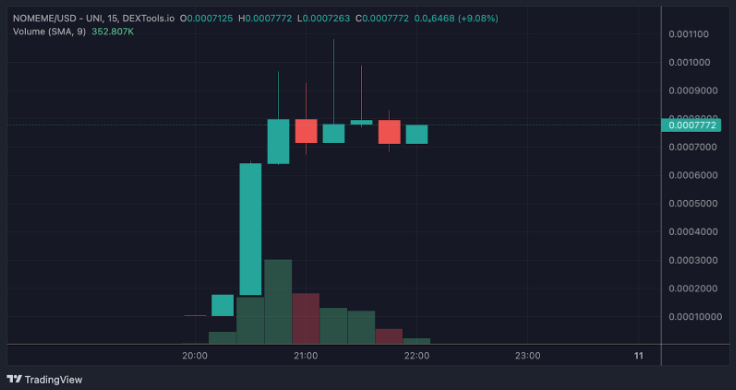The height and width of the screenshot is (390, 736).
Task: Click the TradingView logo icon
Action: [x=14, y=379]
